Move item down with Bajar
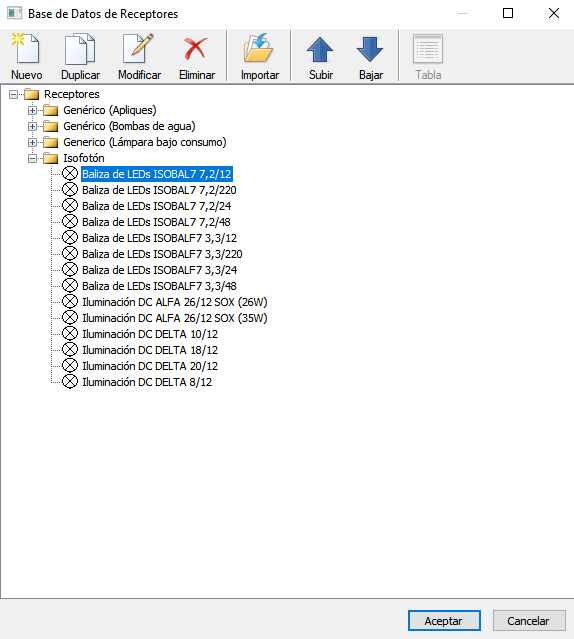Viewport: 574px width, 639px height. [x=371, y=57]
